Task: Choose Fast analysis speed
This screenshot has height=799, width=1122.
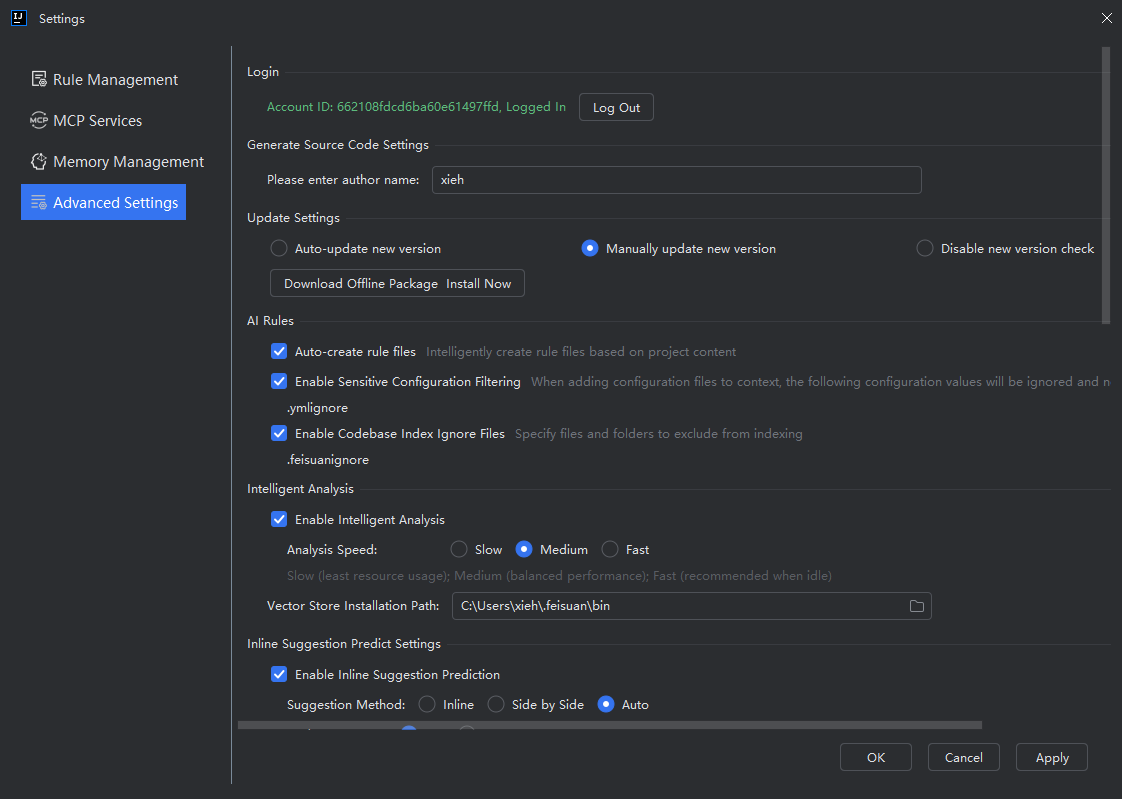Action: 610,550
